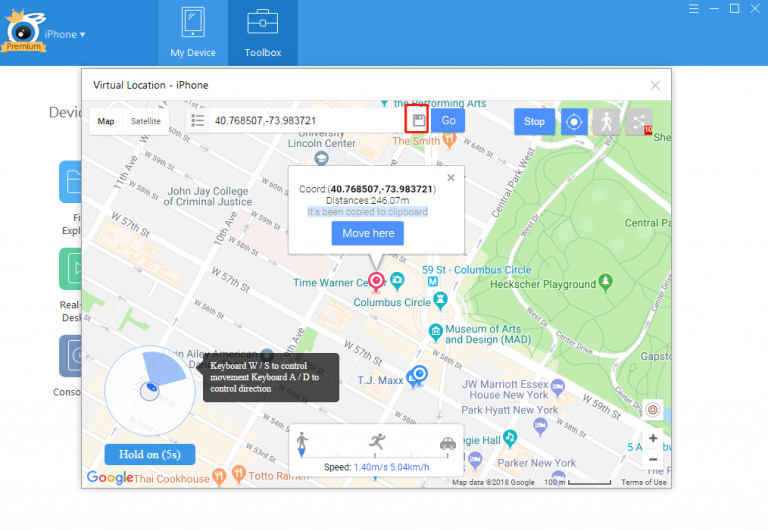Expand the iPhone device dropdown
768x531 pixels.
[66, 34]
